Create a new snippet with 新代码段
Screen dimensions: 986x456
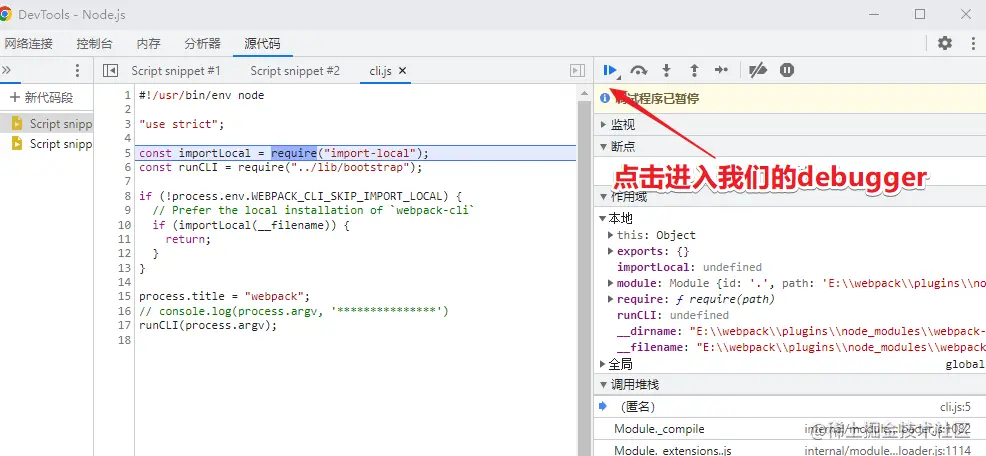click(42, 97)
